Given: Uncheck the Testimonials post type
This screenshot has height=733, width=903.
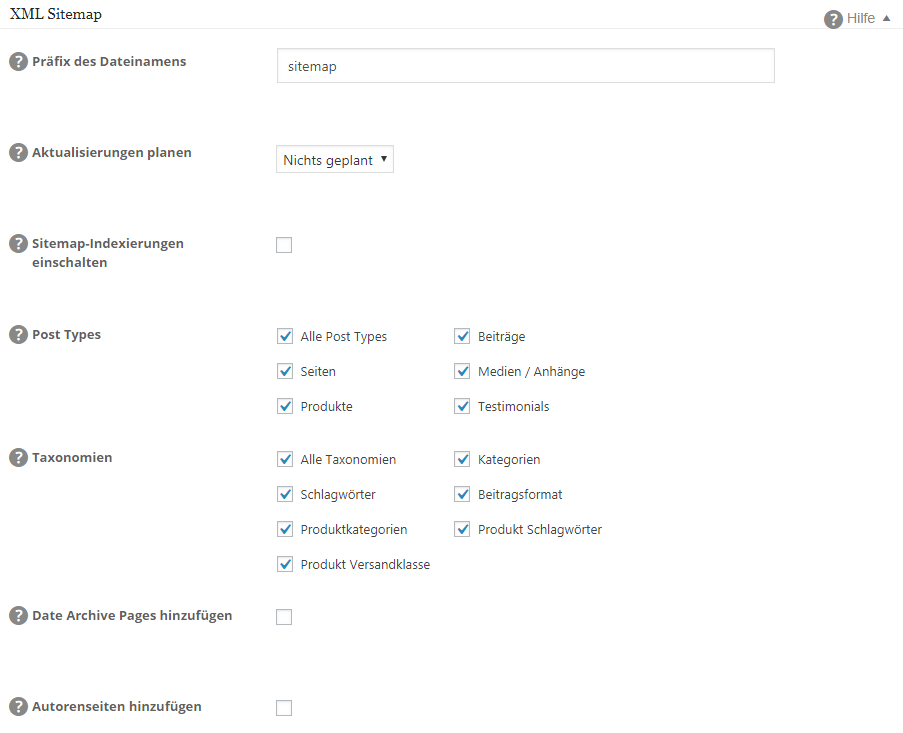Looking at the screenshot, I should click(462, 407).
